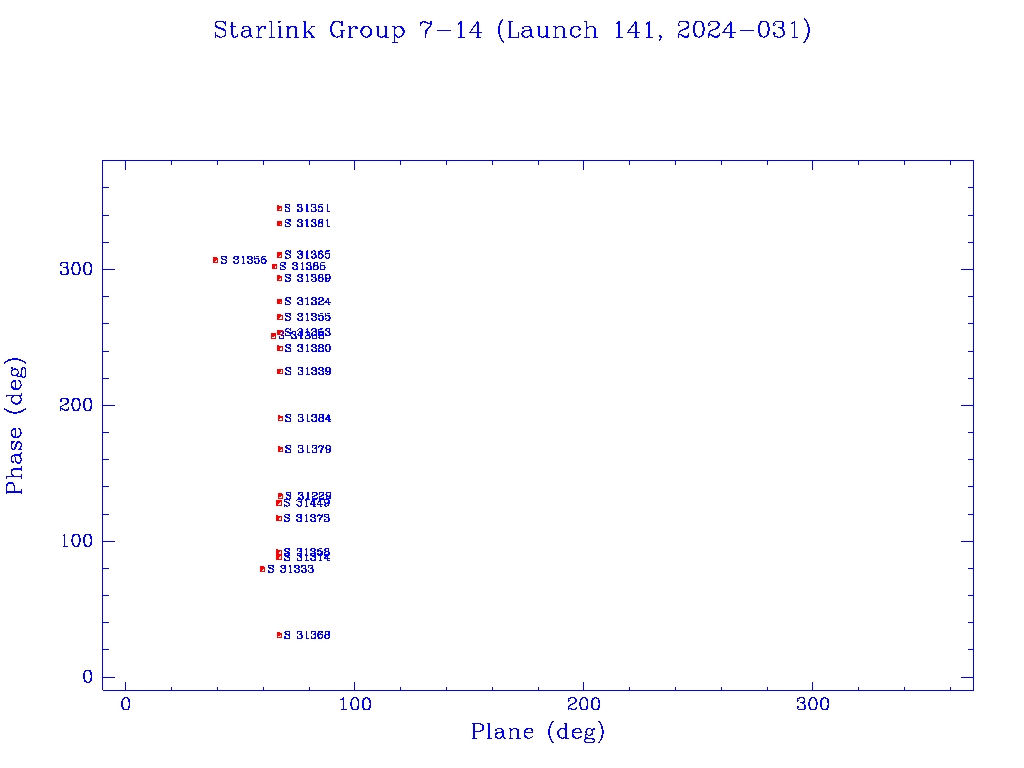This screenshot has height=768, width=1024.
Task: Select the "S 31324" data point label
Action: (x=307, y=302)
